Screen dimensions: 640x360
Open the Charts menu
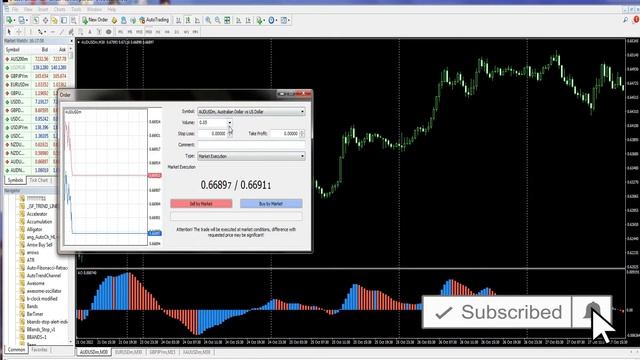[x=60, y=9]
